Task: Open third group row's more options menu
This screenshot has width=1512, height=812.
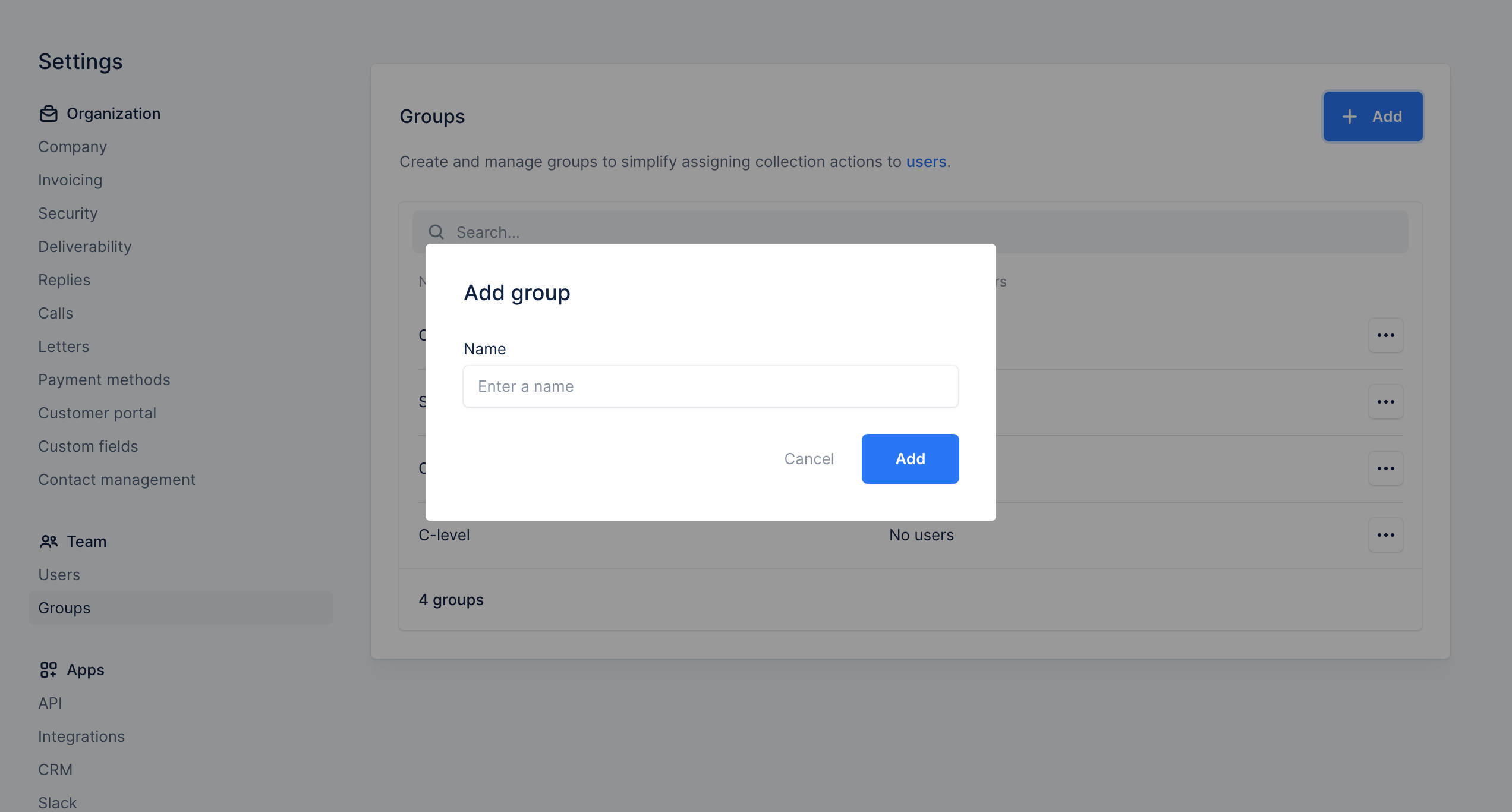Action: click(x=1385, y=468)
